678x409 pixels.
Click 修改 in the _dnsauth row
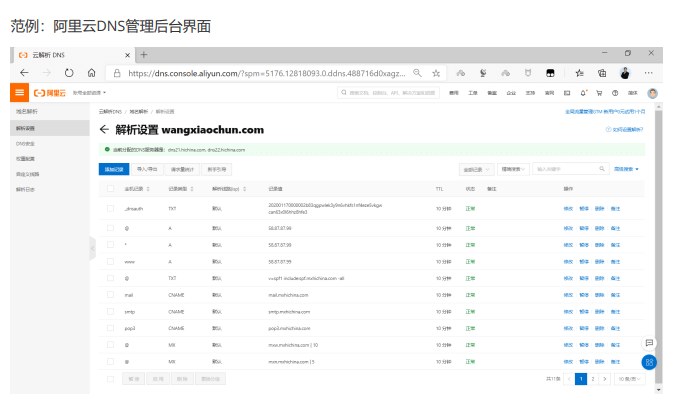[x=568, y=209]
